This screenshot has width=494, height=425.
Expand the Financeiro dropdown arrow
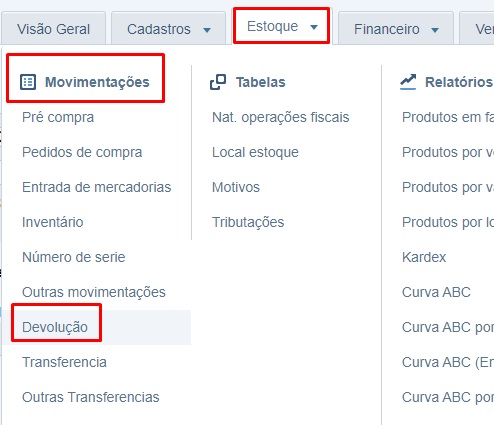[x=435, y=30]
